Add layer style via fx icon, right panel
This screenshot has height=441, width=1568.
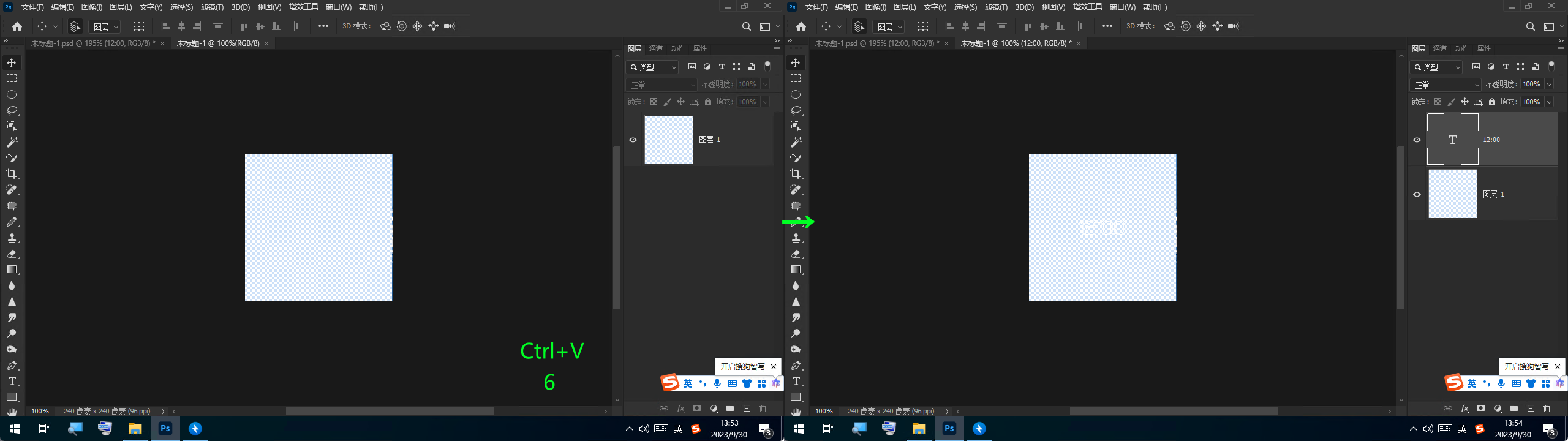click(1464, 409)
